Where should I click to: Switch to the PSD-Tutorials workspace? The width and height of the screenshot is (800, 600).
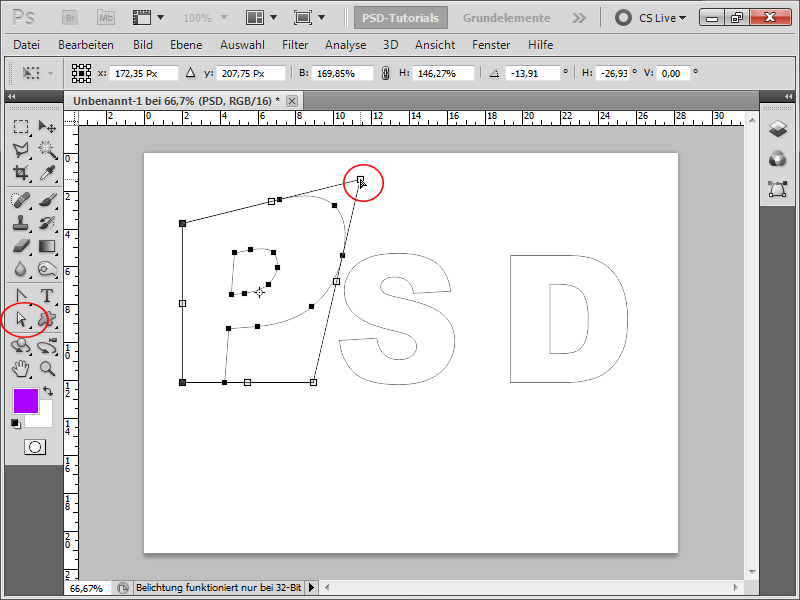[x=401, y=18]
